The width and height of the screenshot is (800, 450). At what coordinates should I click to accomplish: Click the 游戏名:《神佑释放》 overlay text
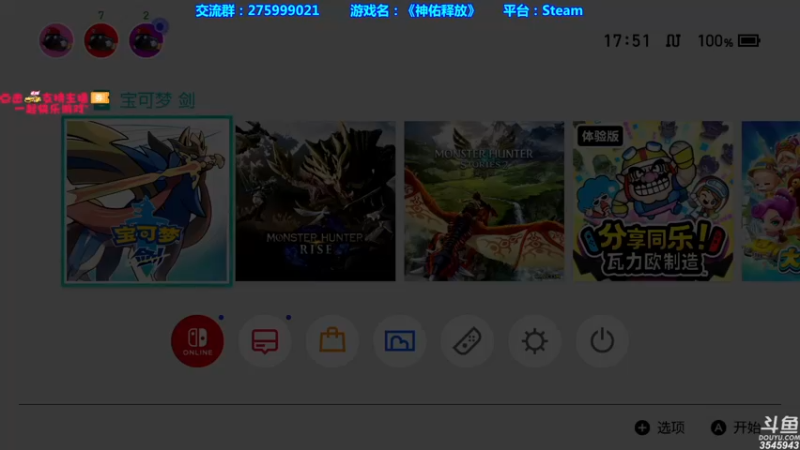point(412,11)
